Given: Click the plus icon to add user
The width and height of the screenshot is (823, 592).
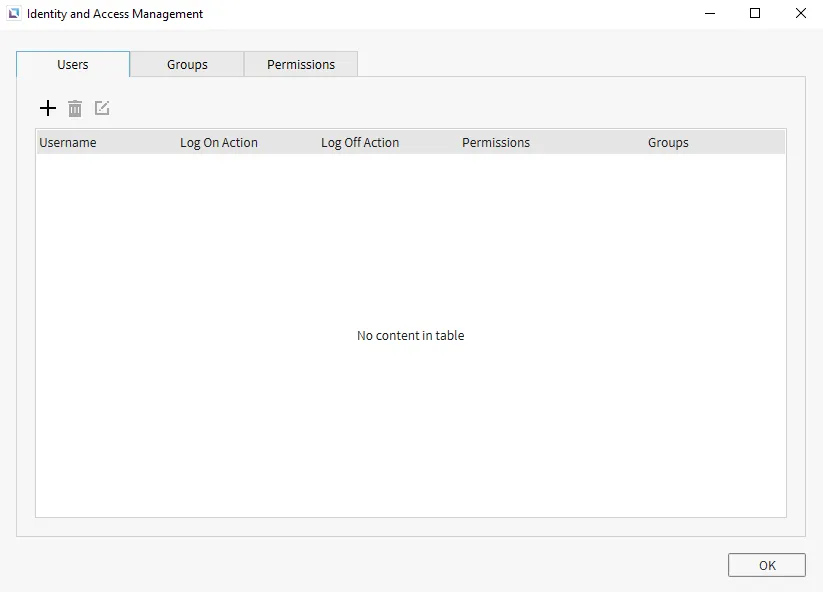Looking at the screenshot, I should point(47,108).
